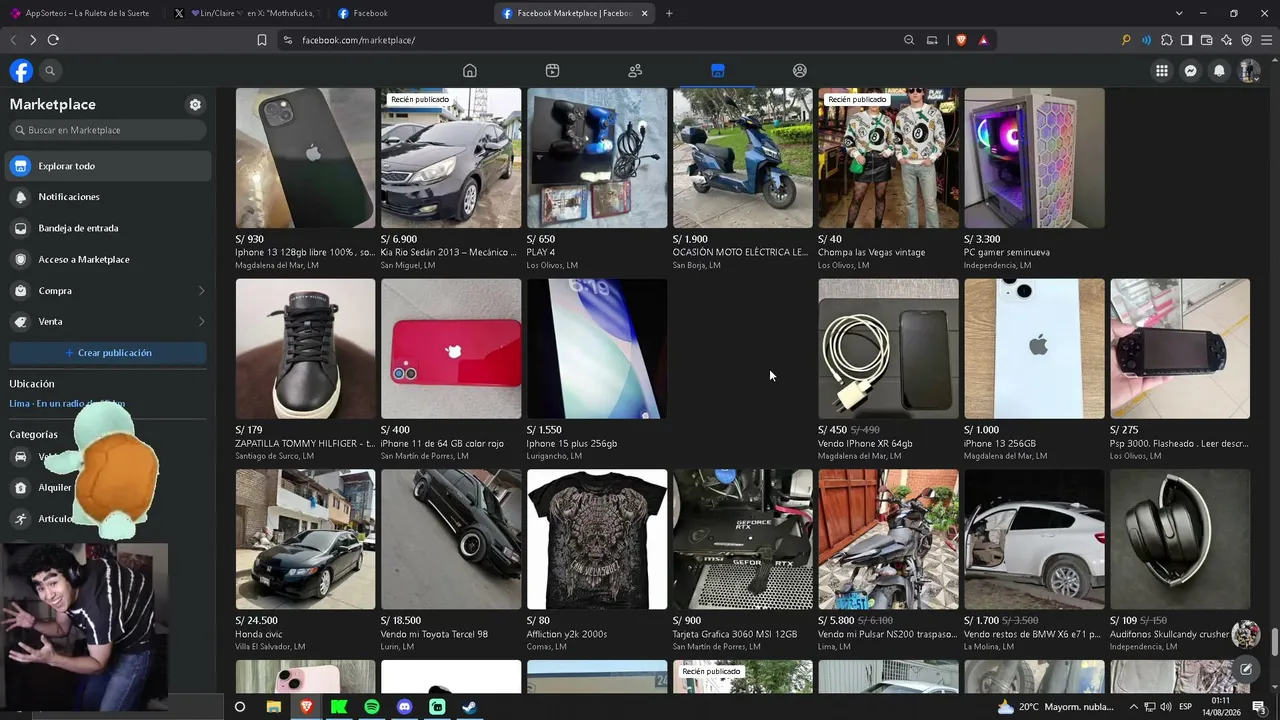
Task: Open the iPhone 13 128gb listing photo
Action: pos(305,158)
